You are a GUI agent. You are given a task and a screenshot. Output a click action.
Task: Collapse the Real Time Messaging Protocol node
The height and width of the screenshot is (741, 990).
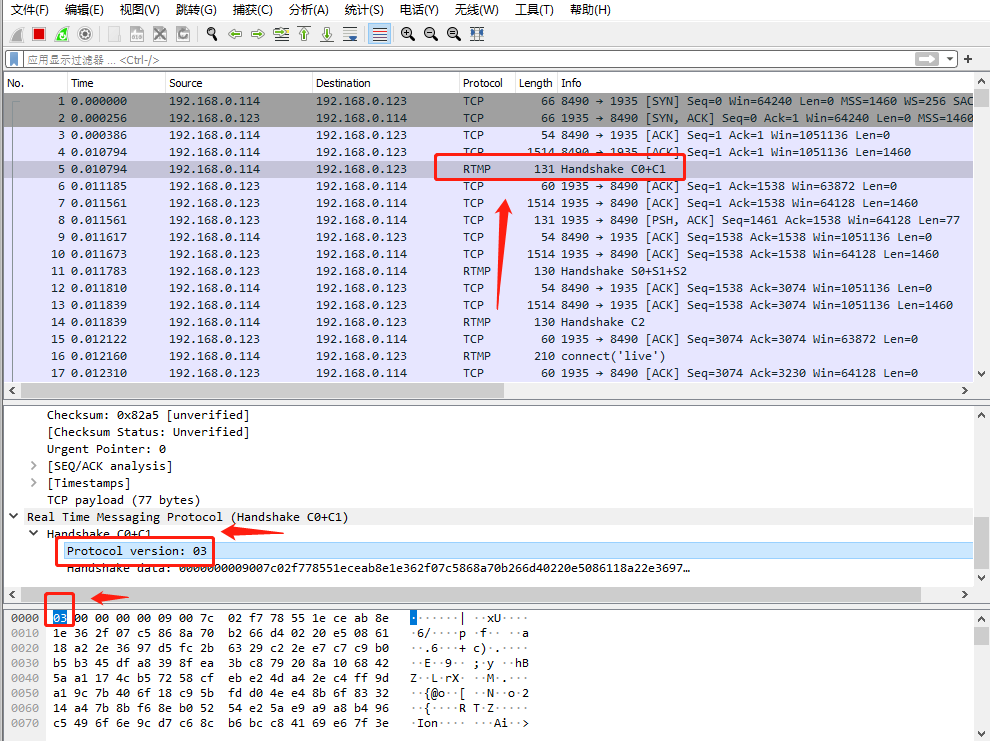point(14,516)
